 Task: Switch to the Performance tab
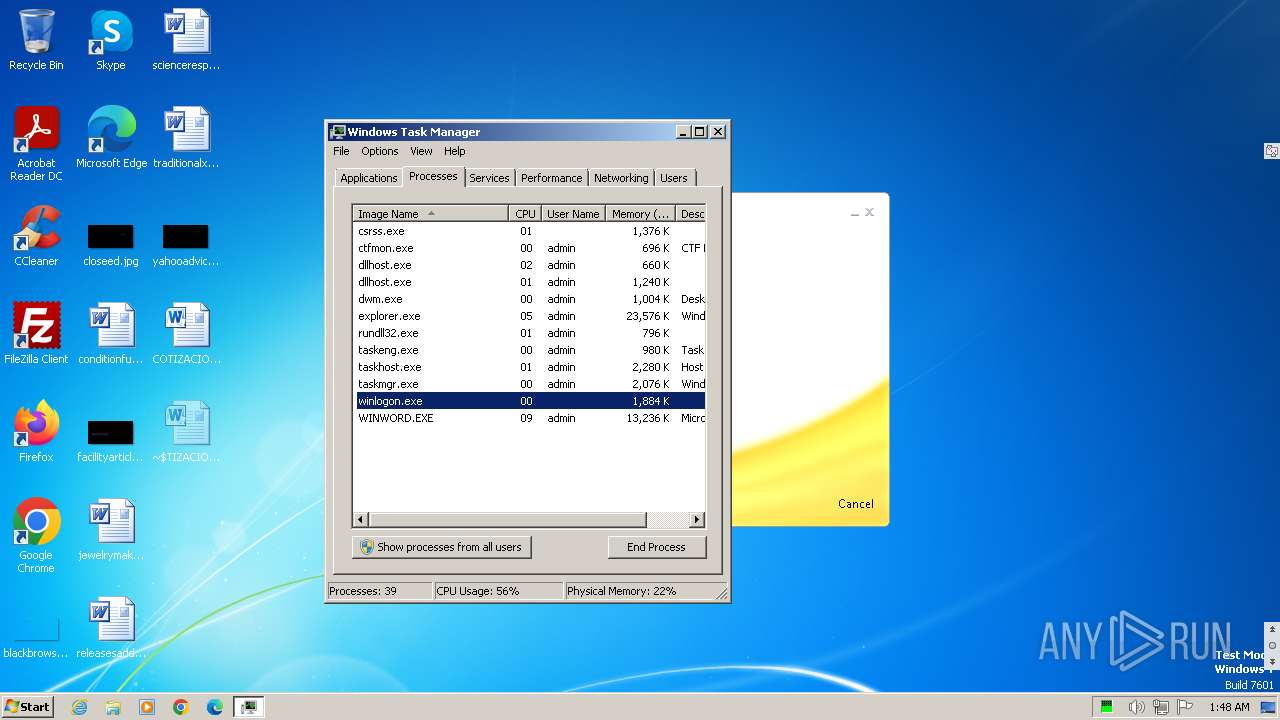pyautogui.click(x=551, y=178)
